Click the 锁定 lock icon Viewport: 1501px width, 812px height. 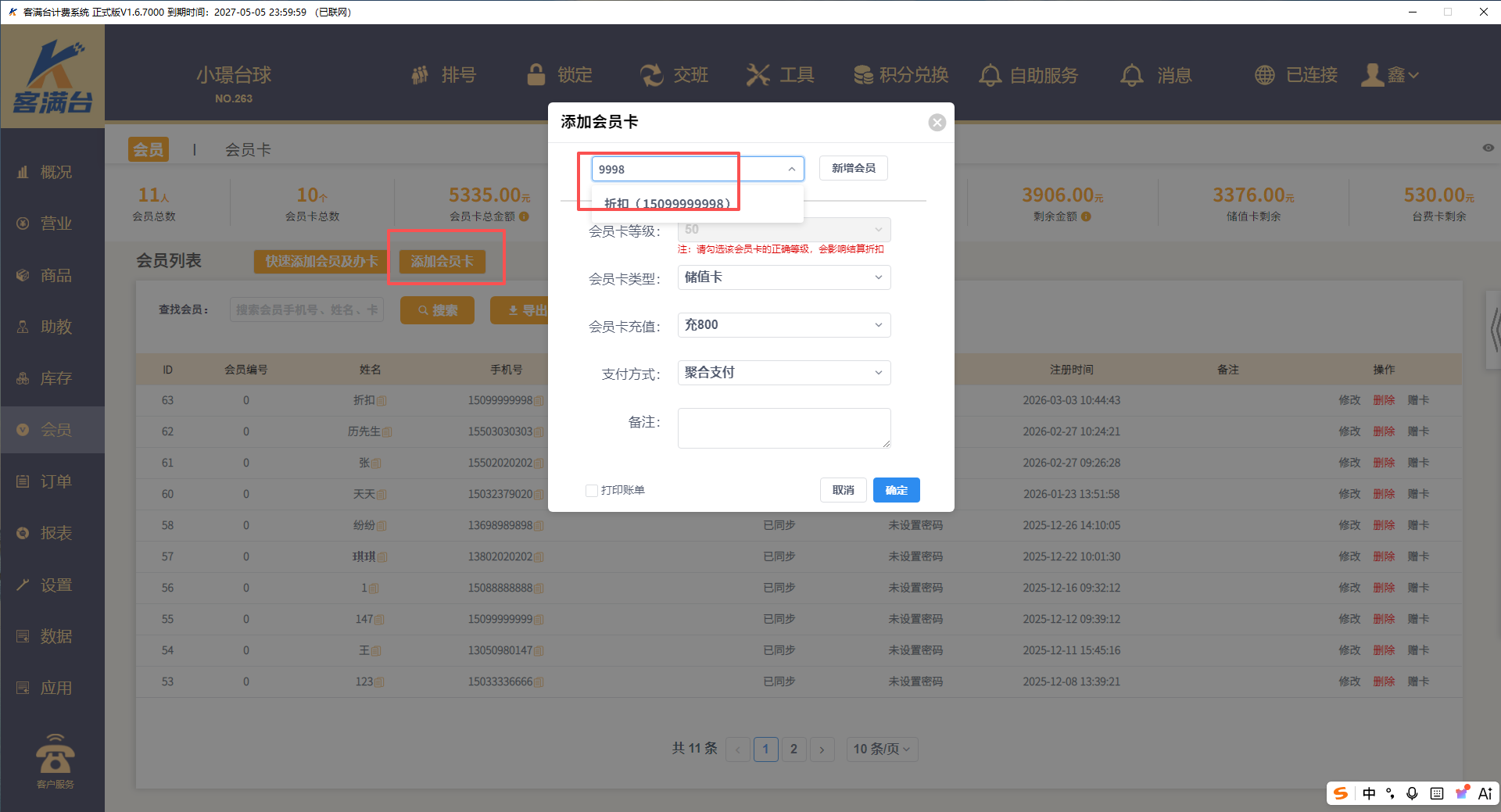point(536,75)
